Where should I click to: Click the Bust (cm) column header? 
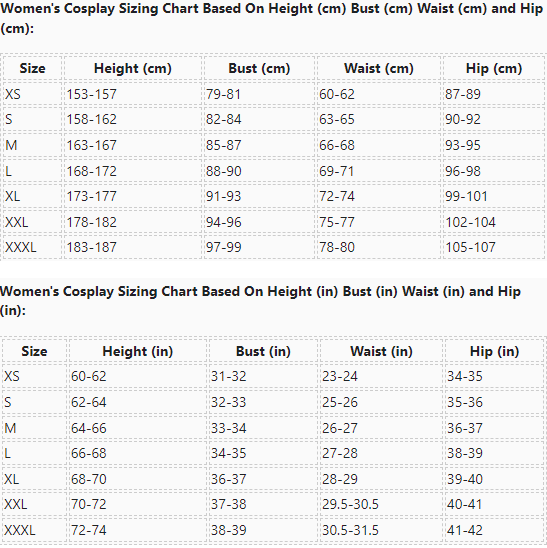[x=259, y=68]
